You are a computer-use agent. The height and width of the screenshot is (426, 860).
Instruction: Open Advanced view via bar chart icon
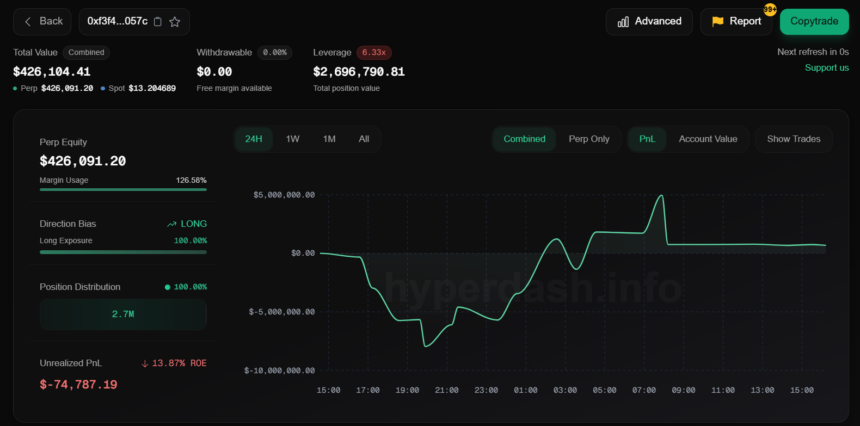(624, 21)
